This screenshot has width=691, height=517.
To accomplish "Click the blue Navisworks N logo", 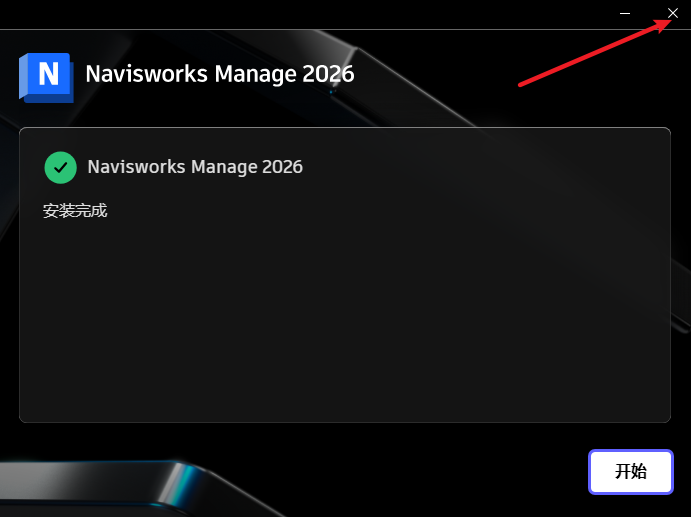I will (46, 78).
